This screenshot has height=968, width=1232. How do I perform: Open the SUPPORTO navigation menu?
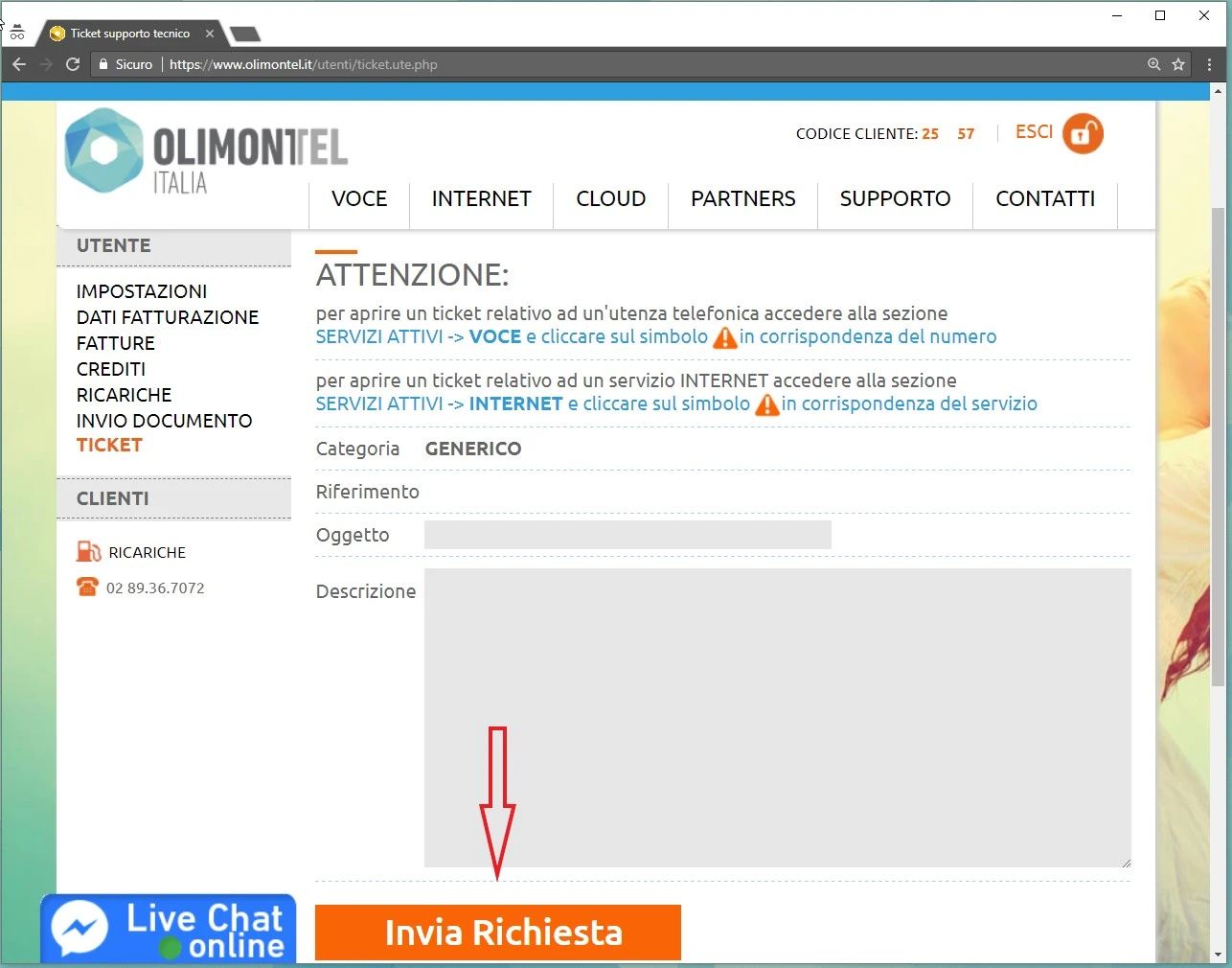(895, 199)
